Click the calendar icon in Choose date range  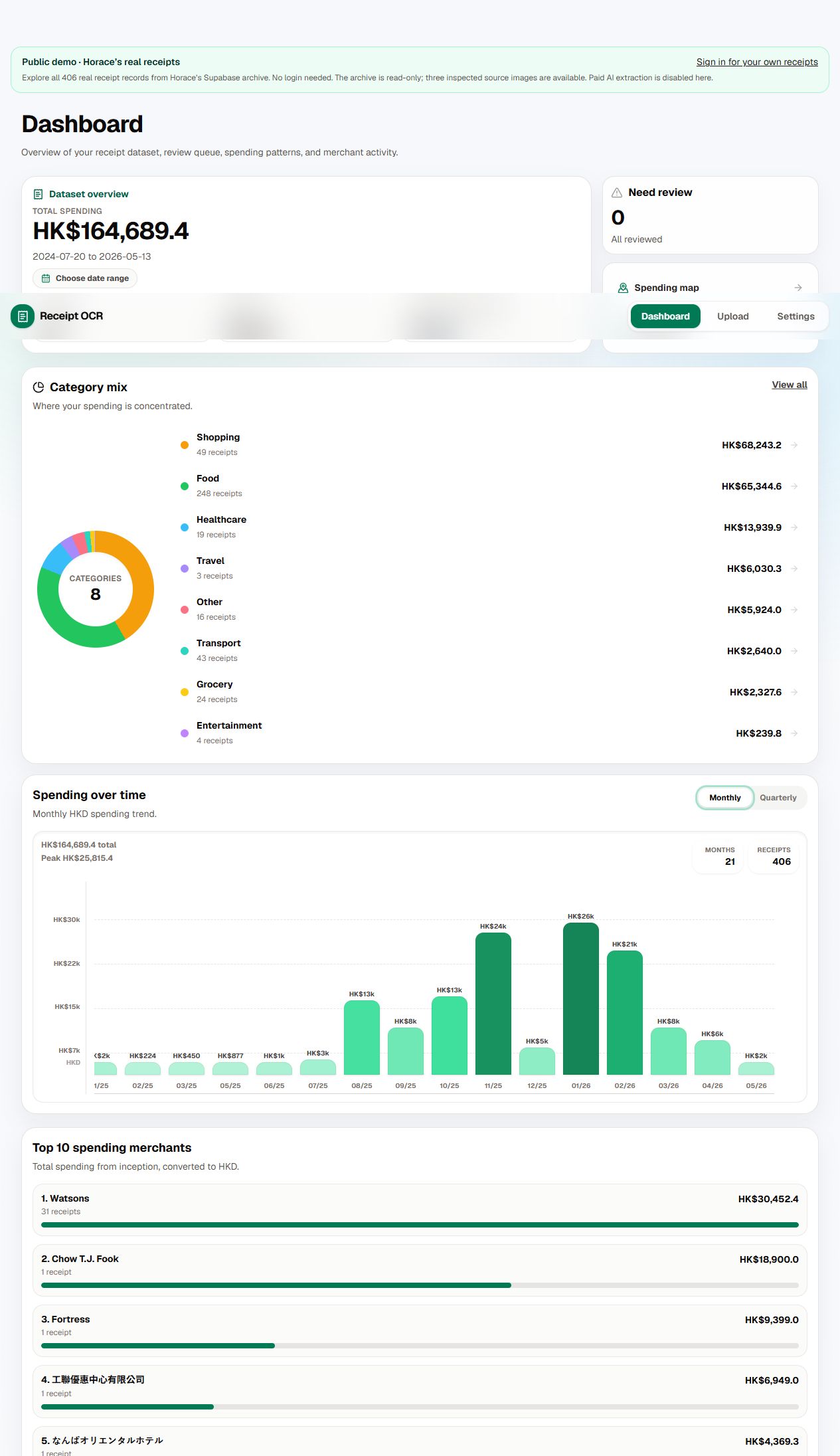pos(46,278)
